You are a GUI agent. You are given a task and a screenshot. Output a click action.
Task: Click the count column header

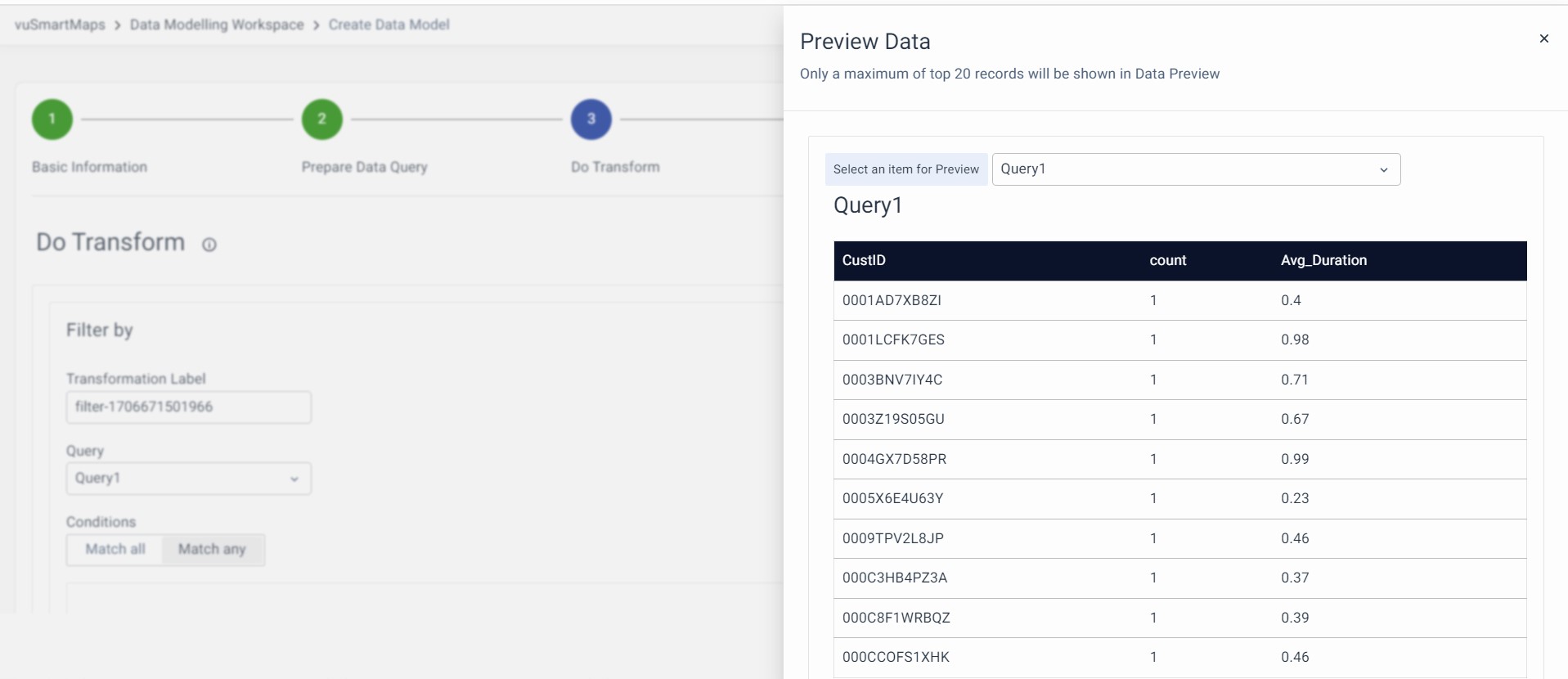[x=1167, y=261]
